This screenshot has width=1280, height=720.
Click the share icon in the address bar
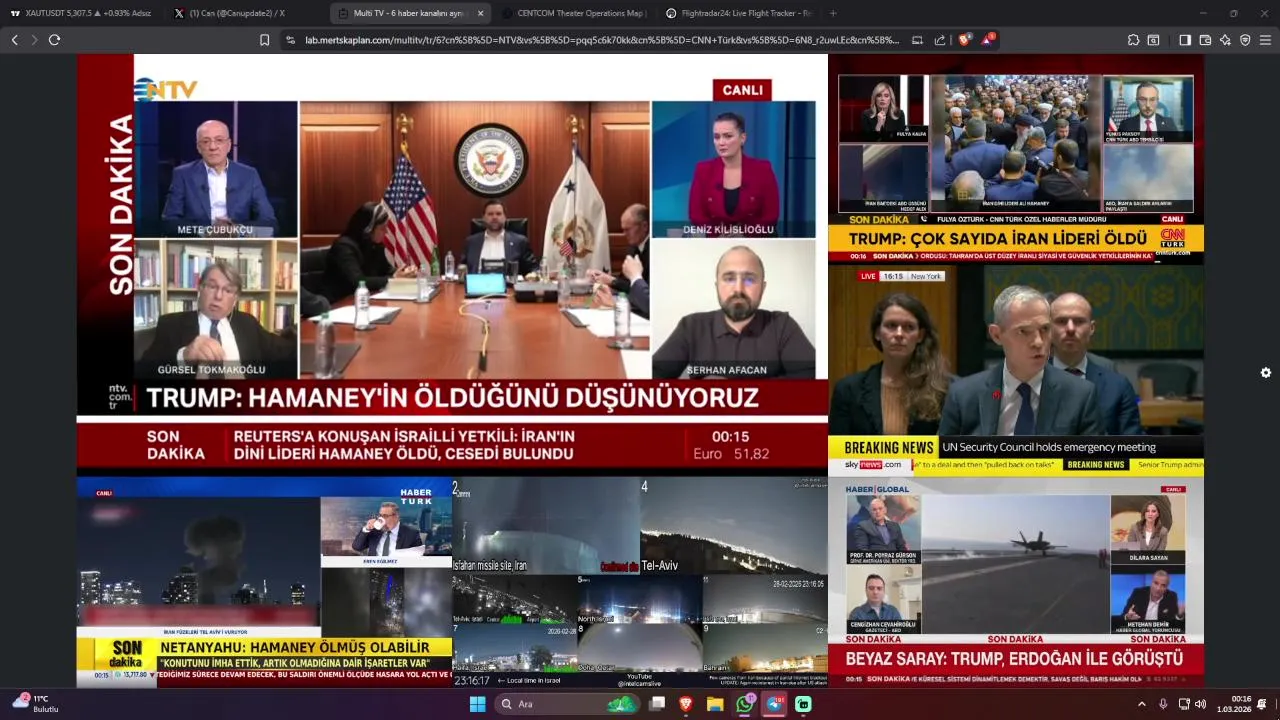pos(940,40)
